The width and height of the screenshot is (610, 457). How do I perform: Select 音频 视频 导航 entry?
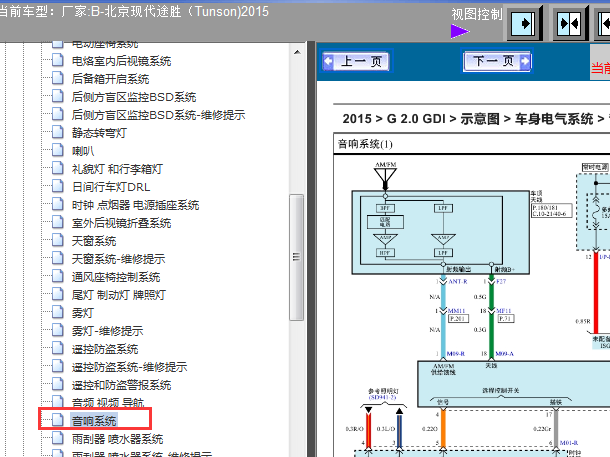(108, 403)
